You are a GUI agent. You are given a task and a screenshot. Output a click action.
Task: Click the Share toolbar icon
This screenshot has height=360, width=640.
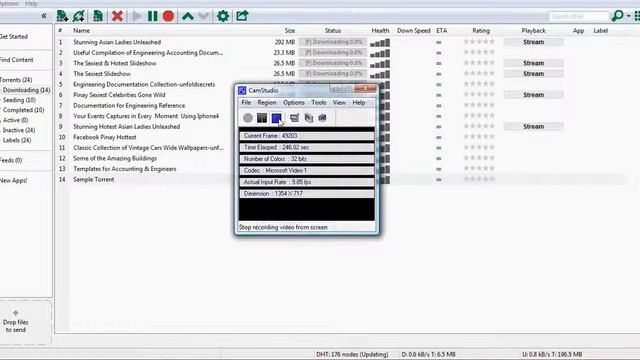(x=242, y=16)
